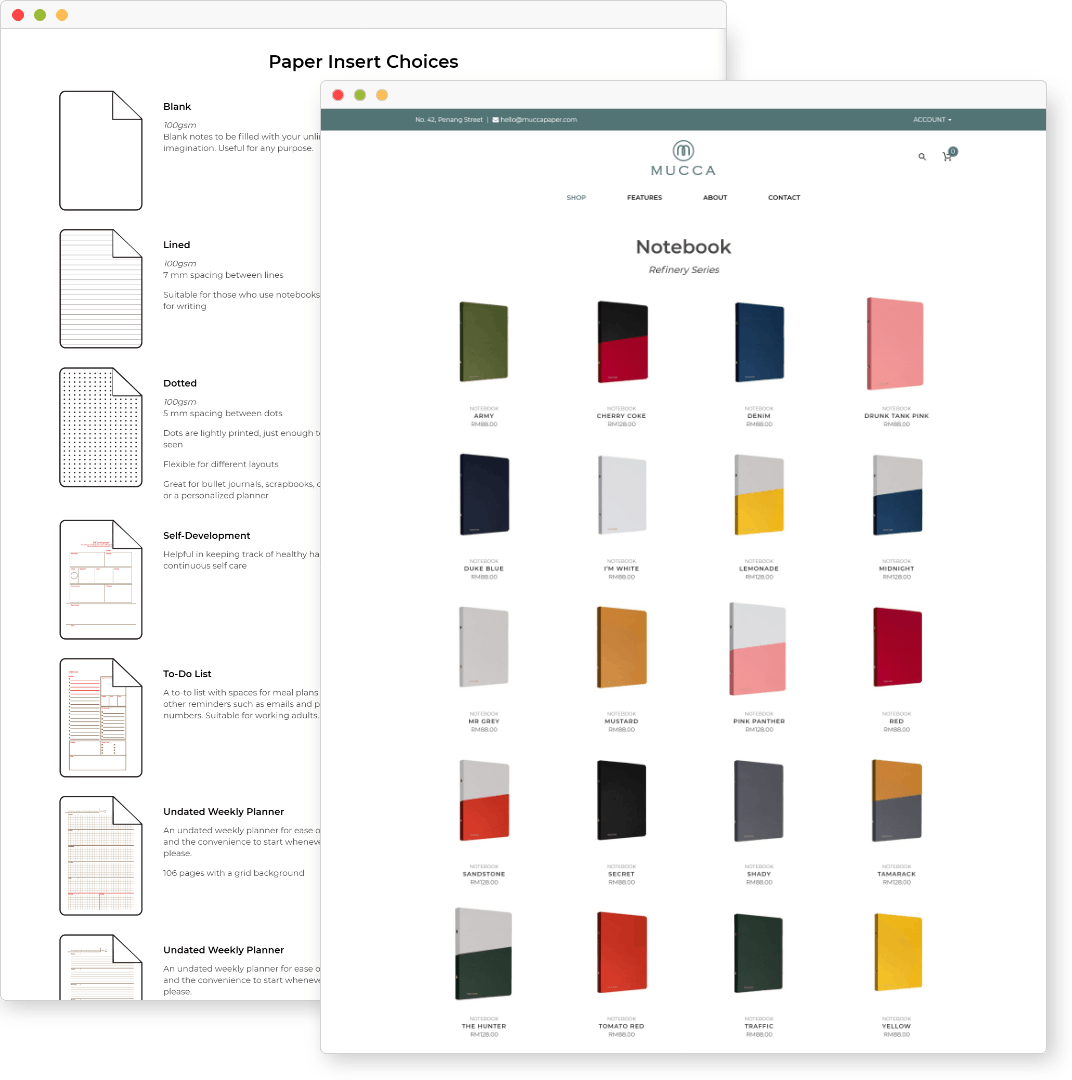Click the Lined heading in Paper Insert window

pyautogui.click(x=176, y=245)
